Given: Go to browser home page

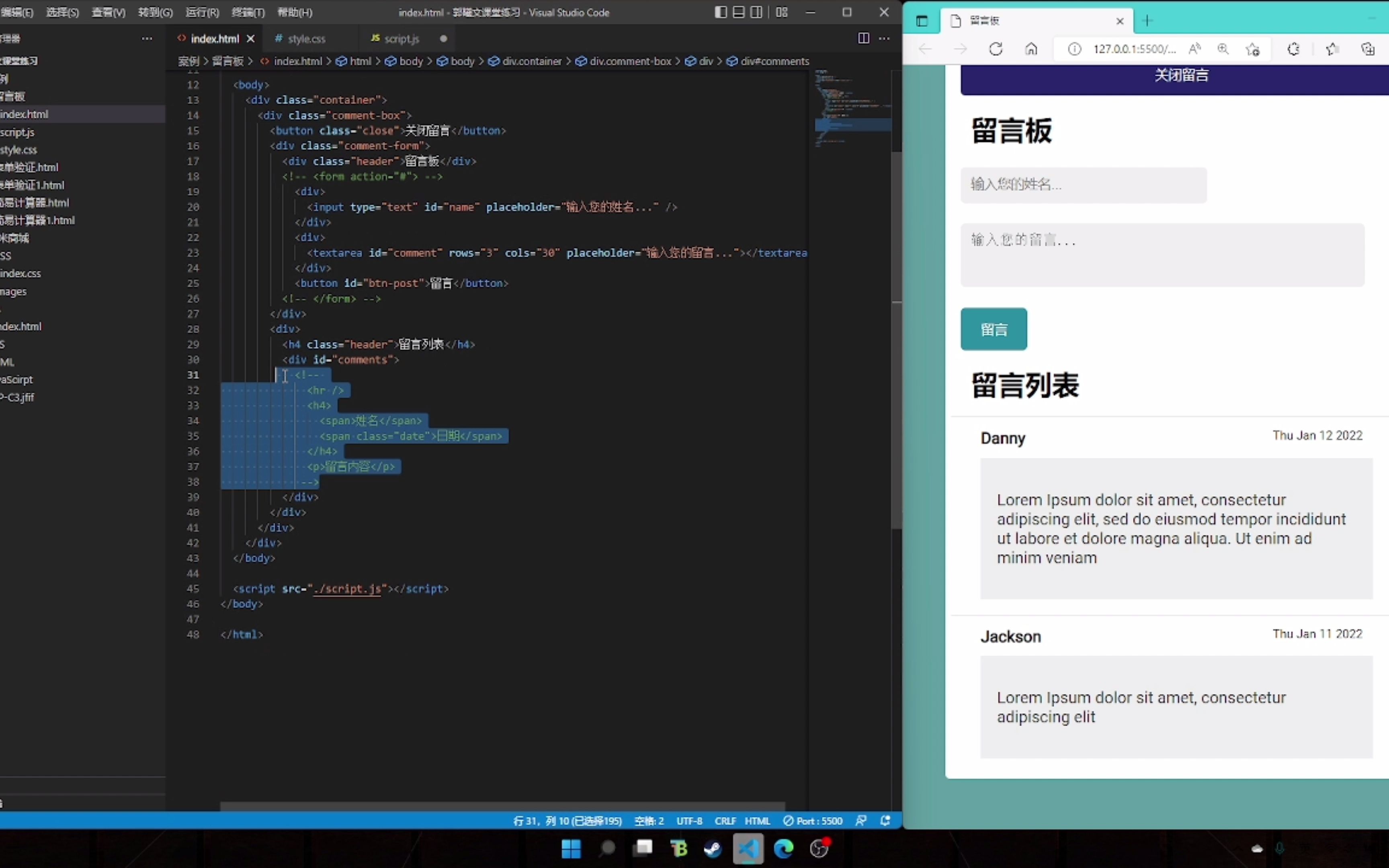Looking at the screenshot, I should tap(1031, 49).
